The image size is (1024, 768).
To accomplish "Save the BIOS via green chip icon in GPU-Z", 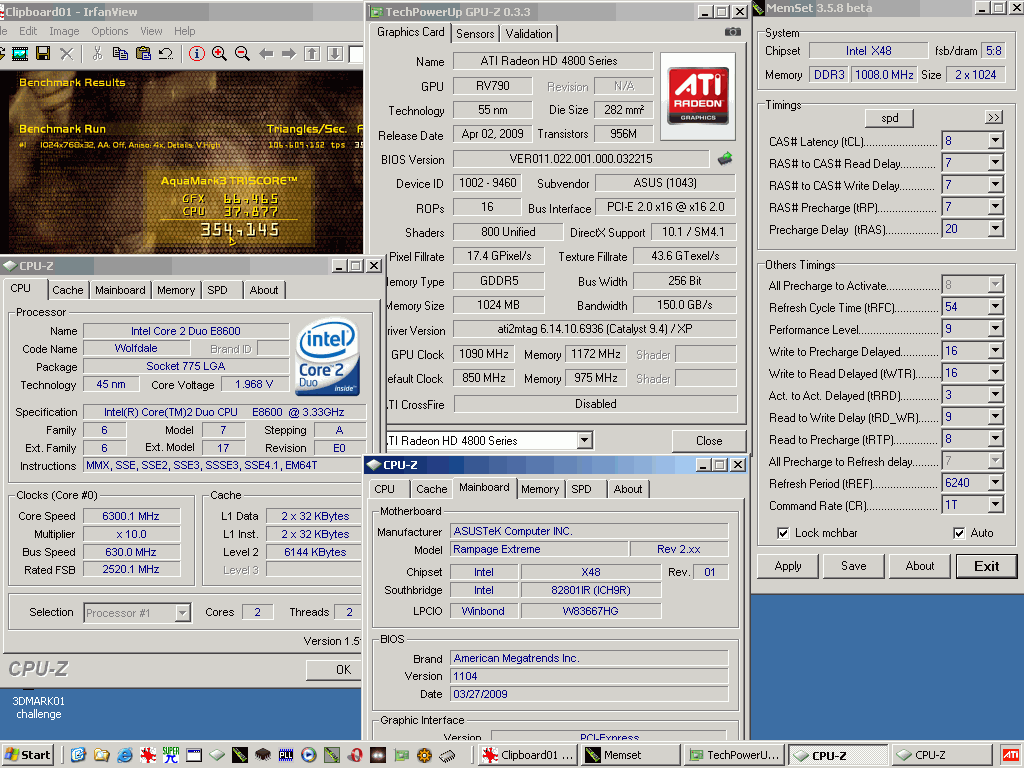I will point(725,158).
